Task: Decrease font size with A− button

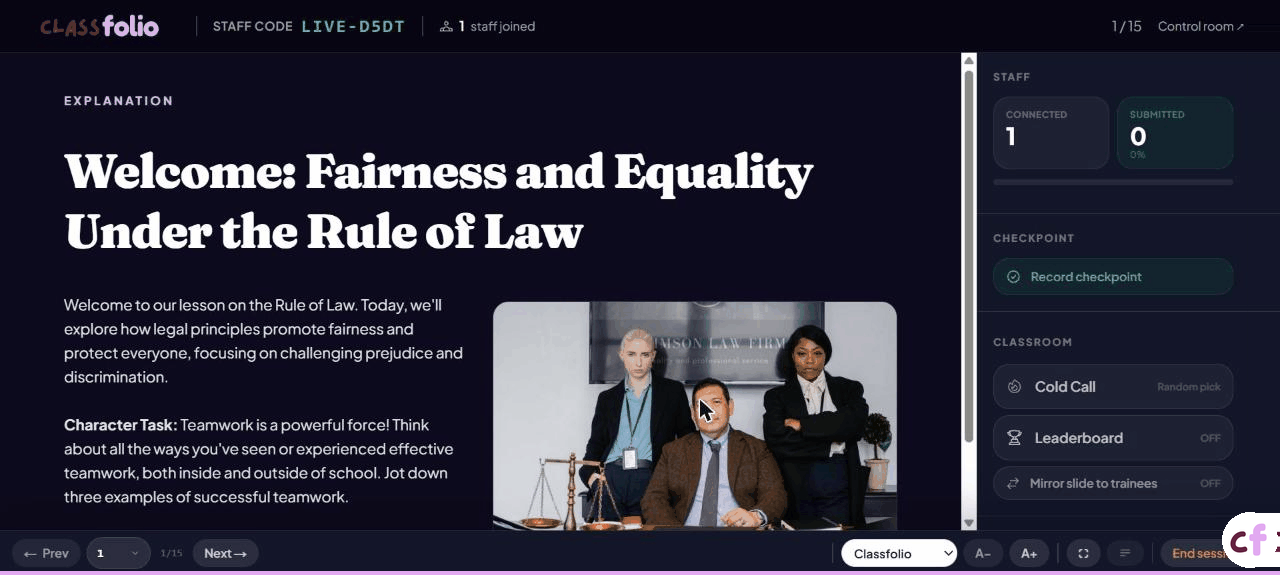Action: (983, 553)
